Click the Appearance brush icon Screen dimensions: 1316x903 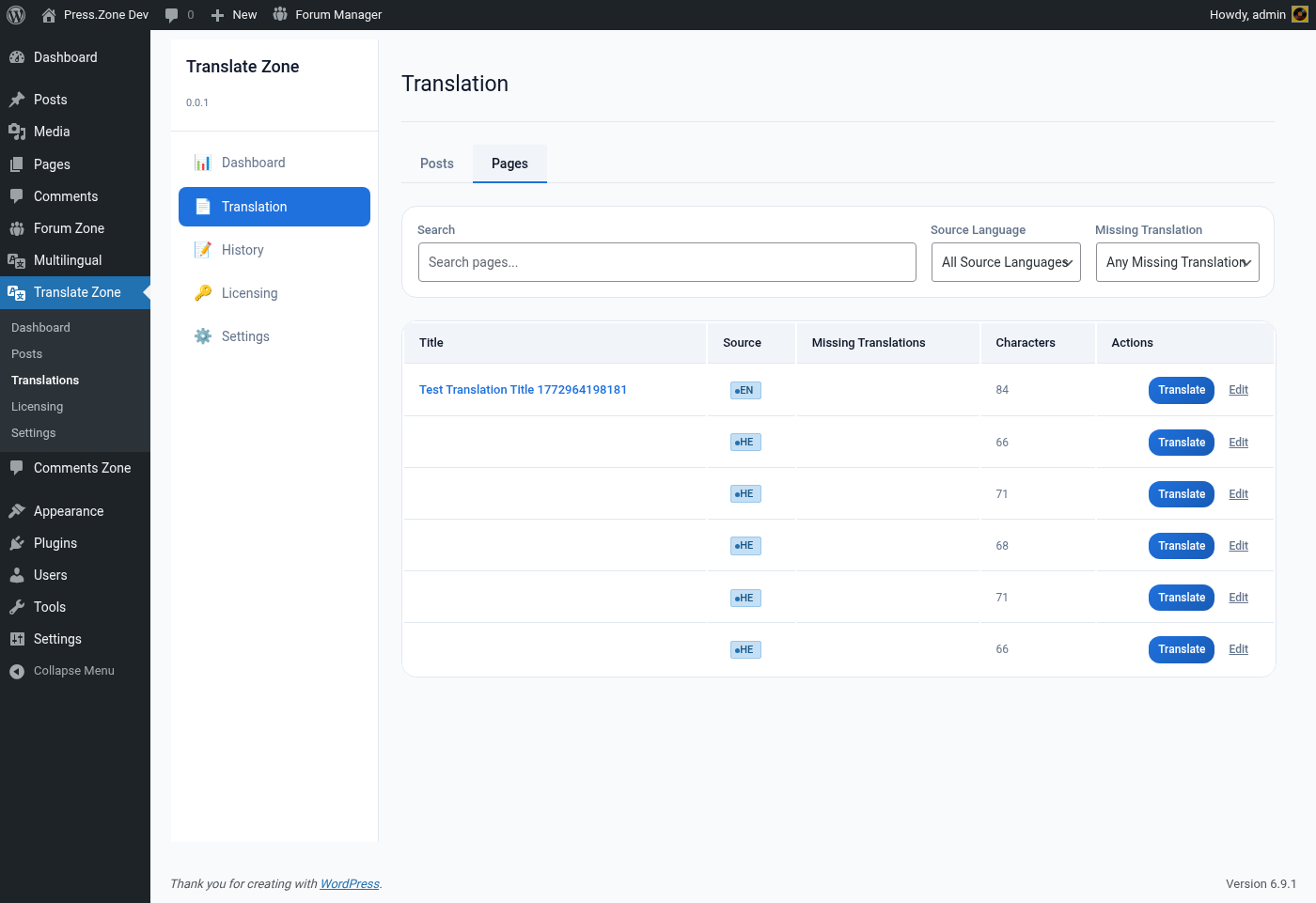coord(17,511)
